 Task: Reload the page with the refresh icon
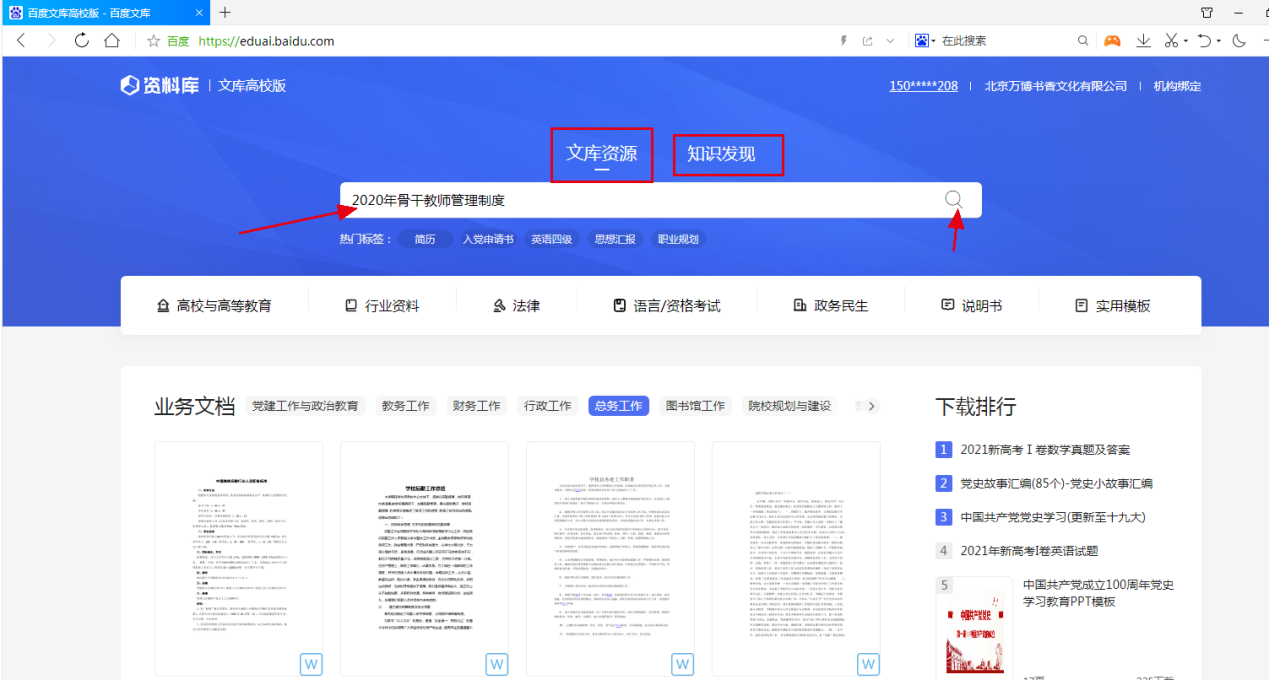(x=82, y=41)
